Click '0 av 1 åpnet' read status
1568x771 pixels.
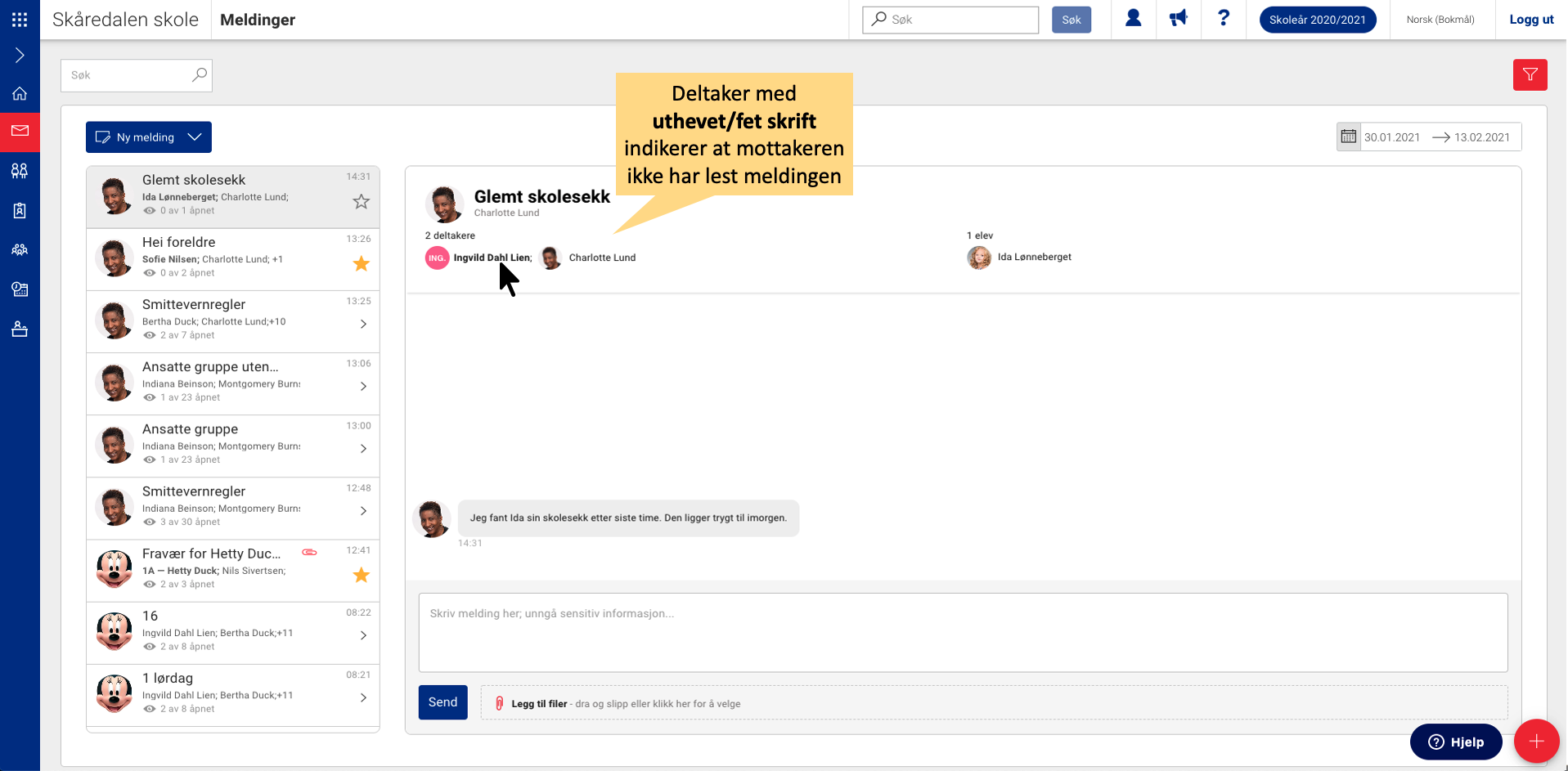coord(187,211)
